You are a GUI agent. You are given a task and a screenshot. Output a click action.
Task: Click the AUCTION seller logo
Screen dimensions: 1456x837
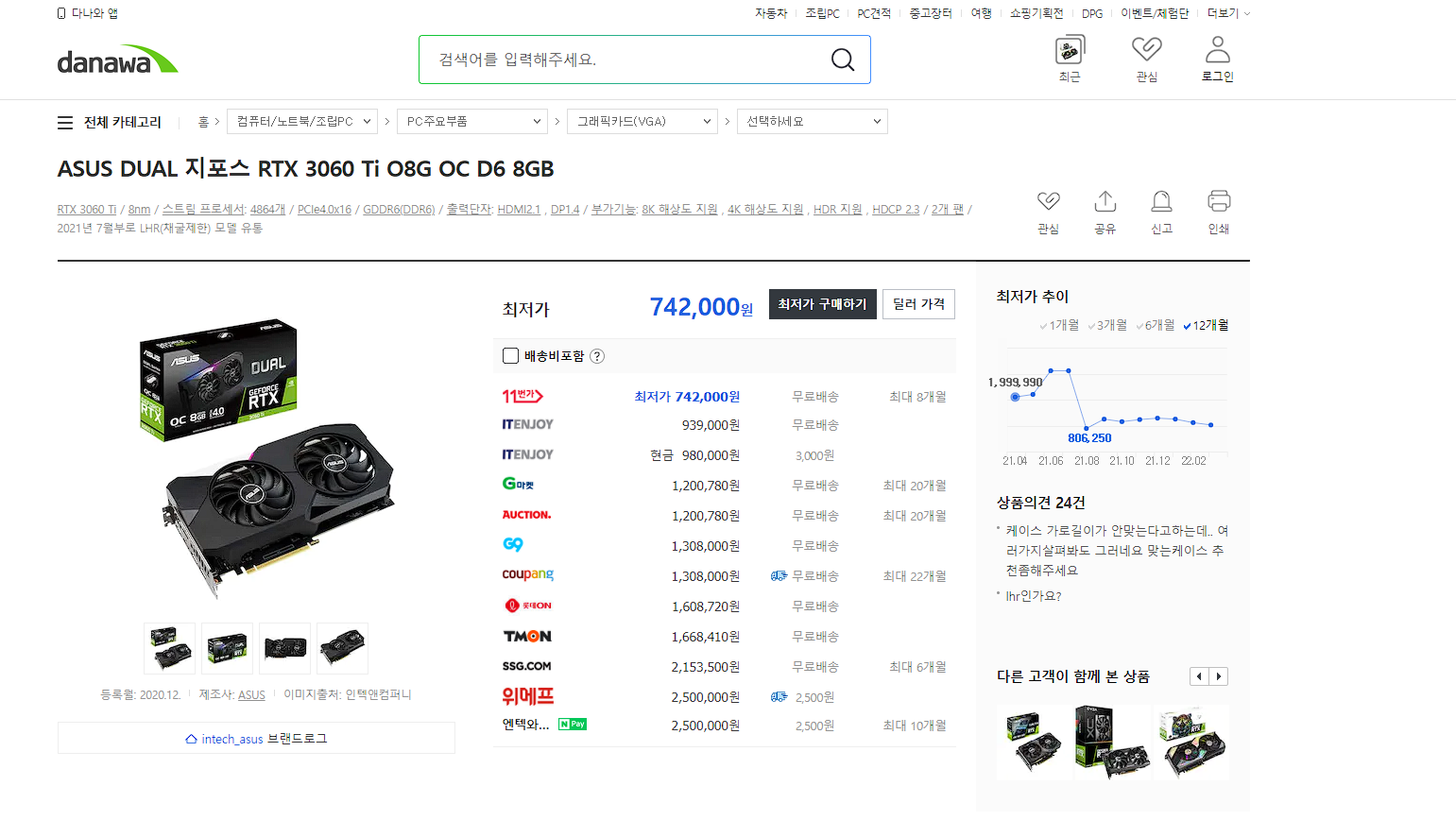point(526,515)
